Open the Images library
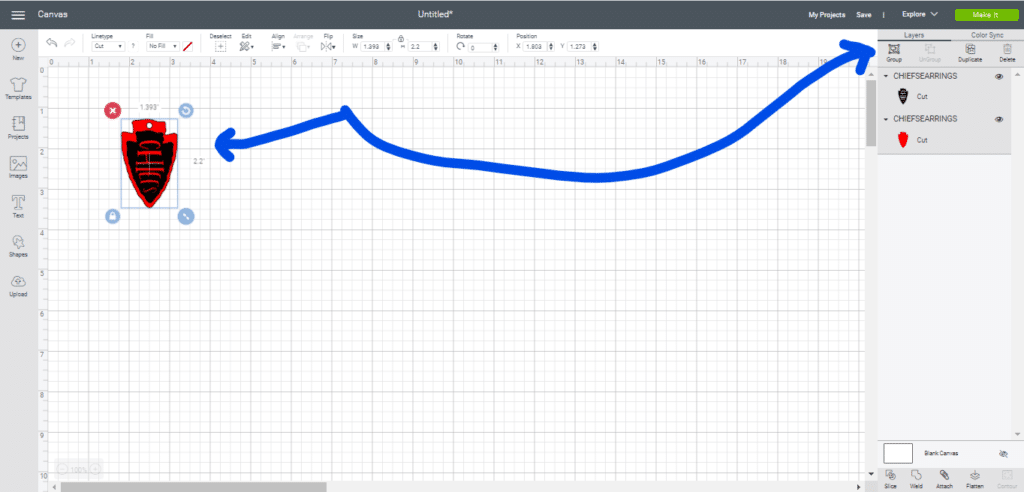1024x492 pixels. point(18,166)
